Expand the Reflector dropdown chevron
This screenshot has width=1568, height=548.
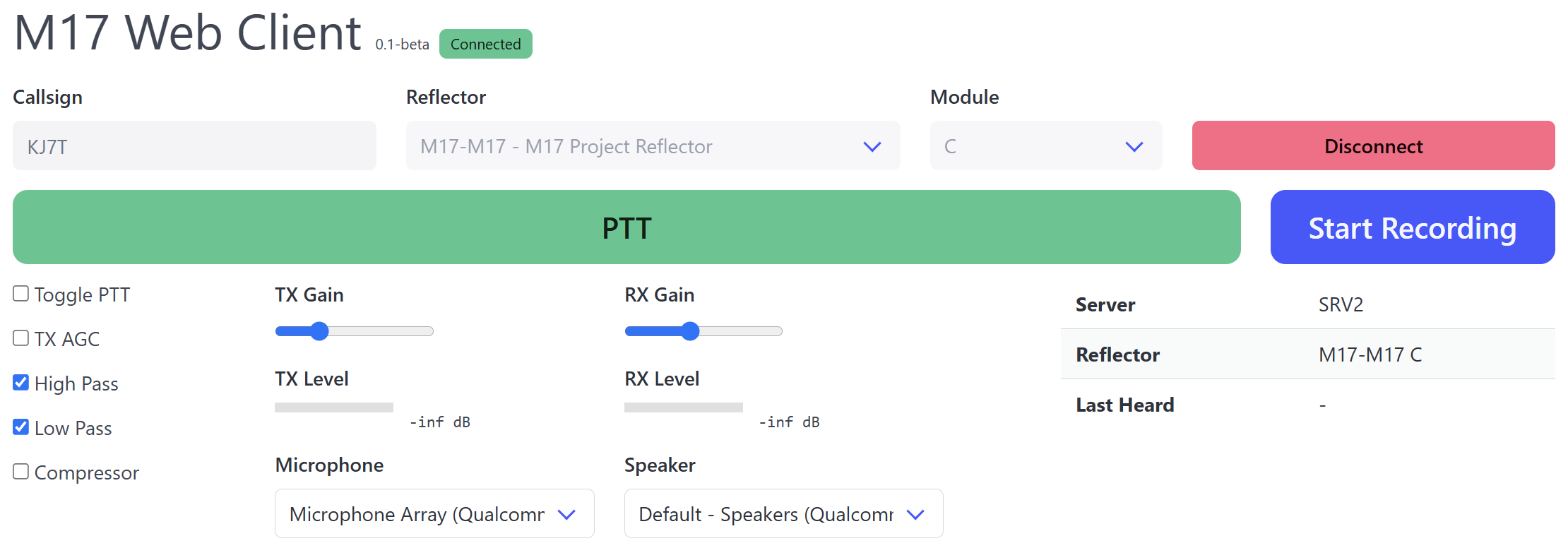point(872,146)
